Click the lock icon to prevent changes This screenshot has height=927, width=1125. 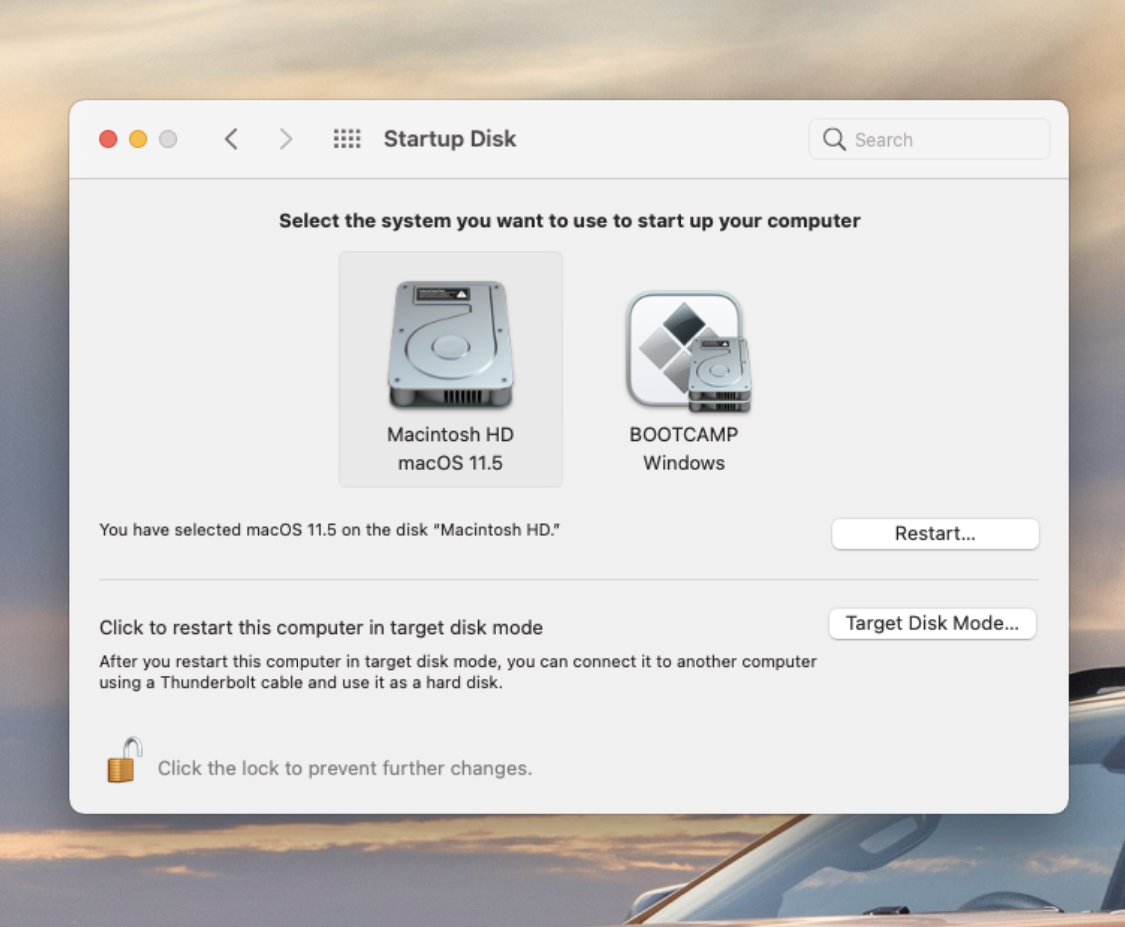[124, 760]
